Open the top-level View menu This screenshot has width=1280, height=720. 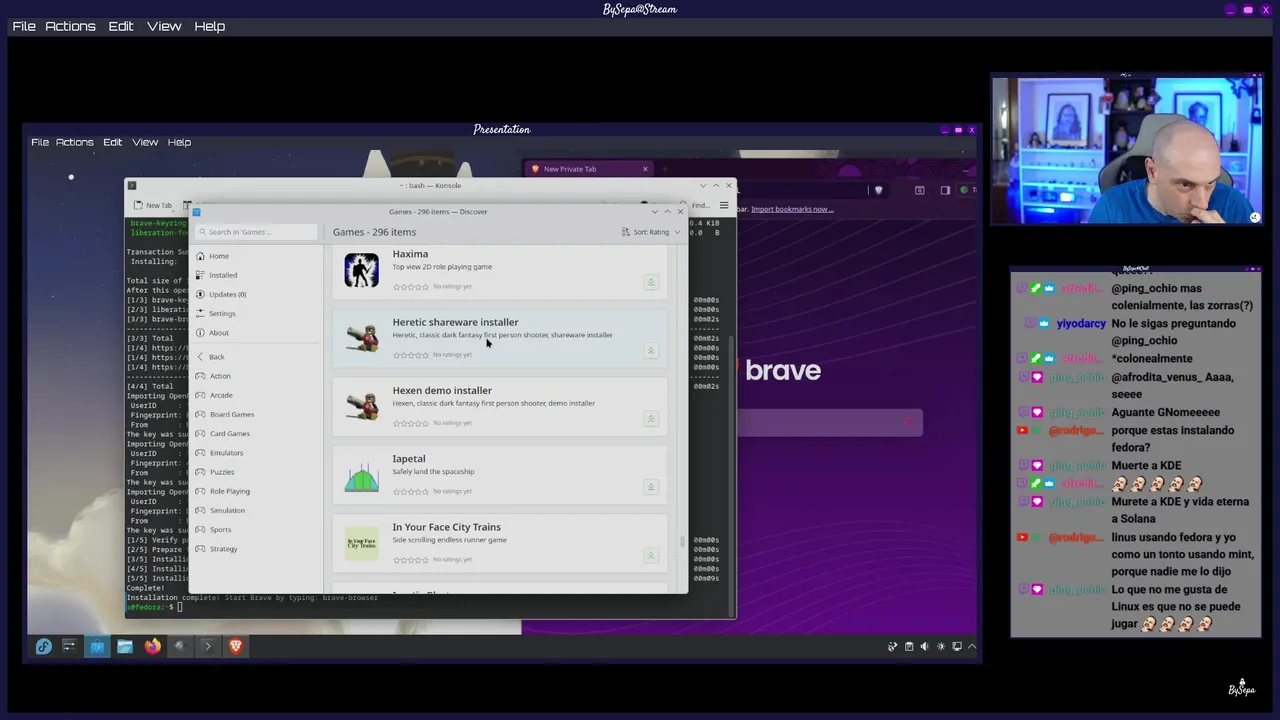tap(164, 26)
